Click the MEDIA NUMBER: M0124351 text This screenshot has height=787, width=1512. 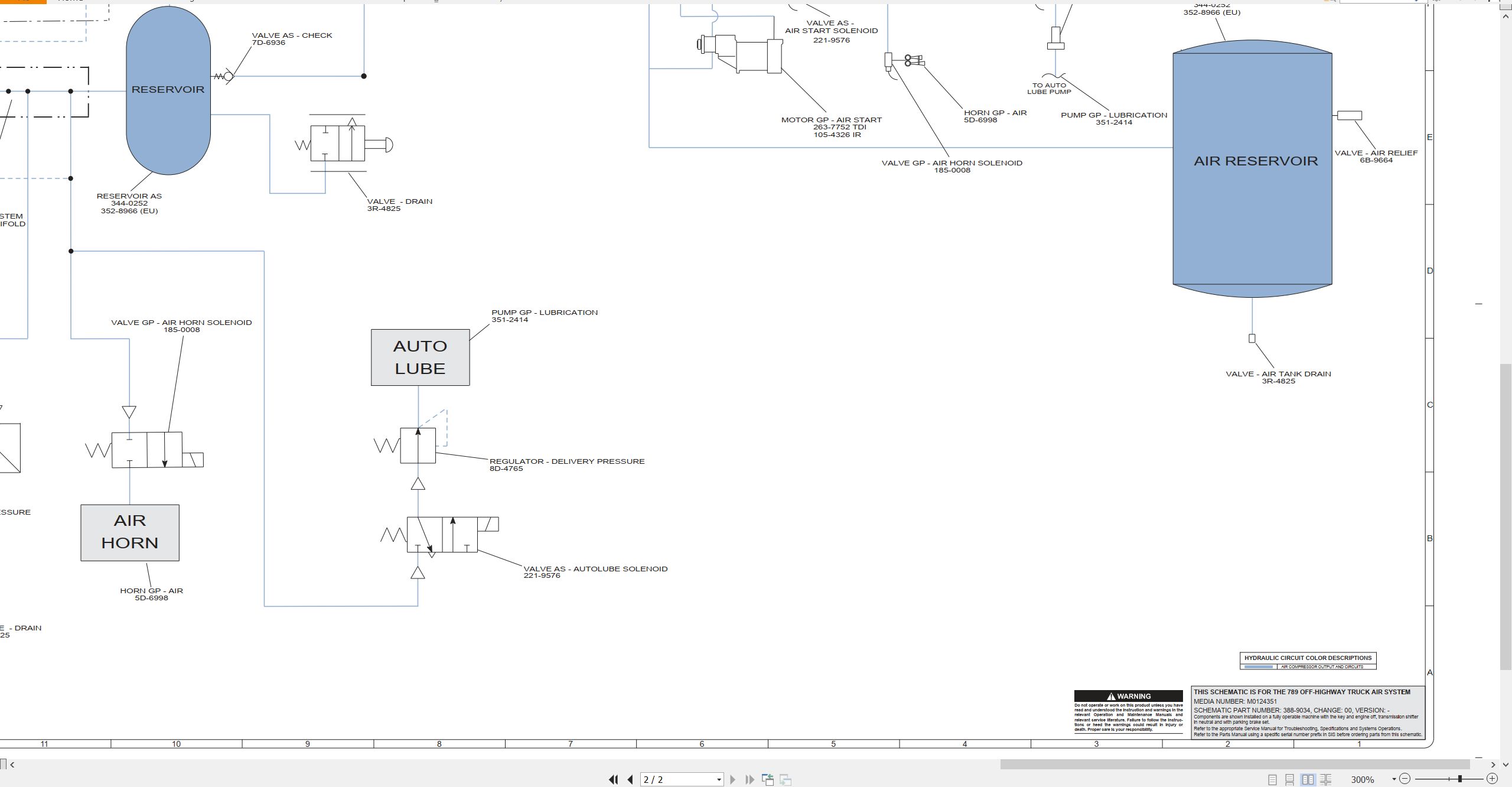(1235, 701)
